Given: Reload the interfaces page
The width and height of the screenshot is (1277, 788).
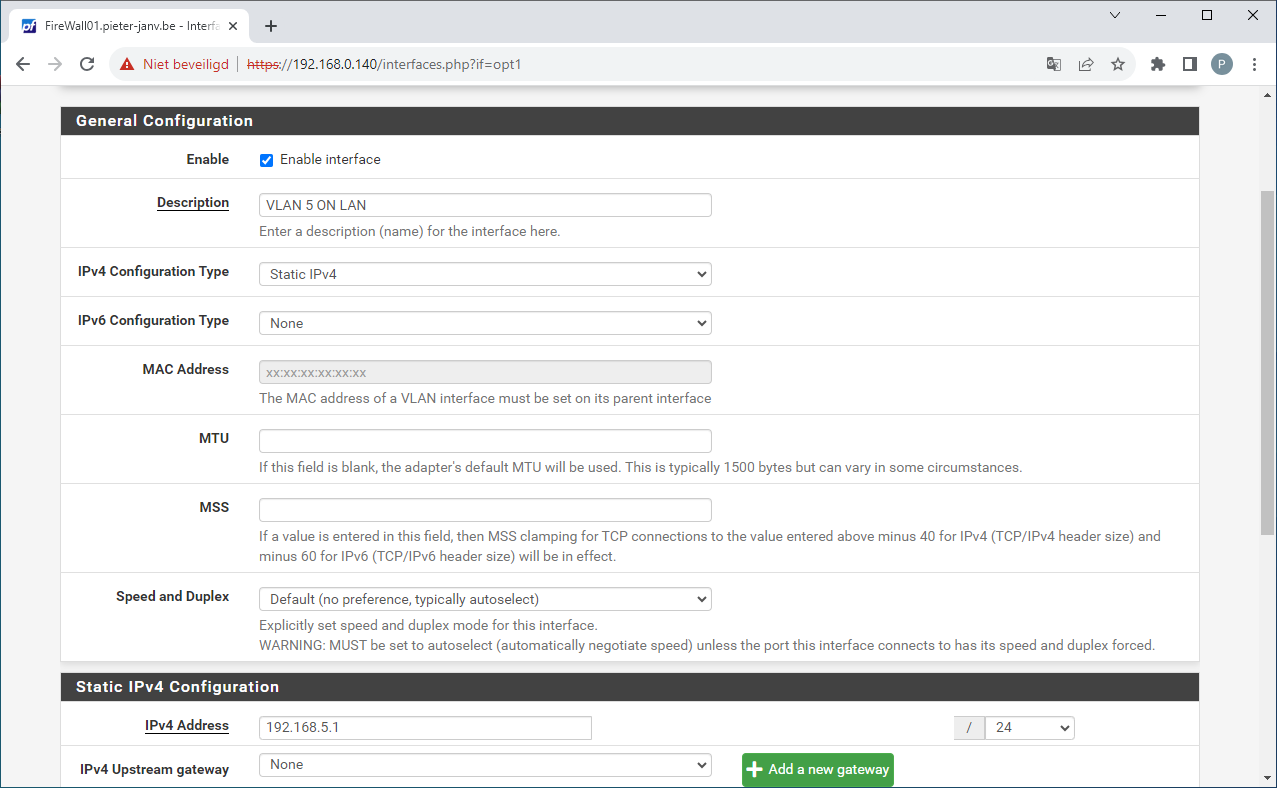Looking at the screenshot, I should point(87,63).
